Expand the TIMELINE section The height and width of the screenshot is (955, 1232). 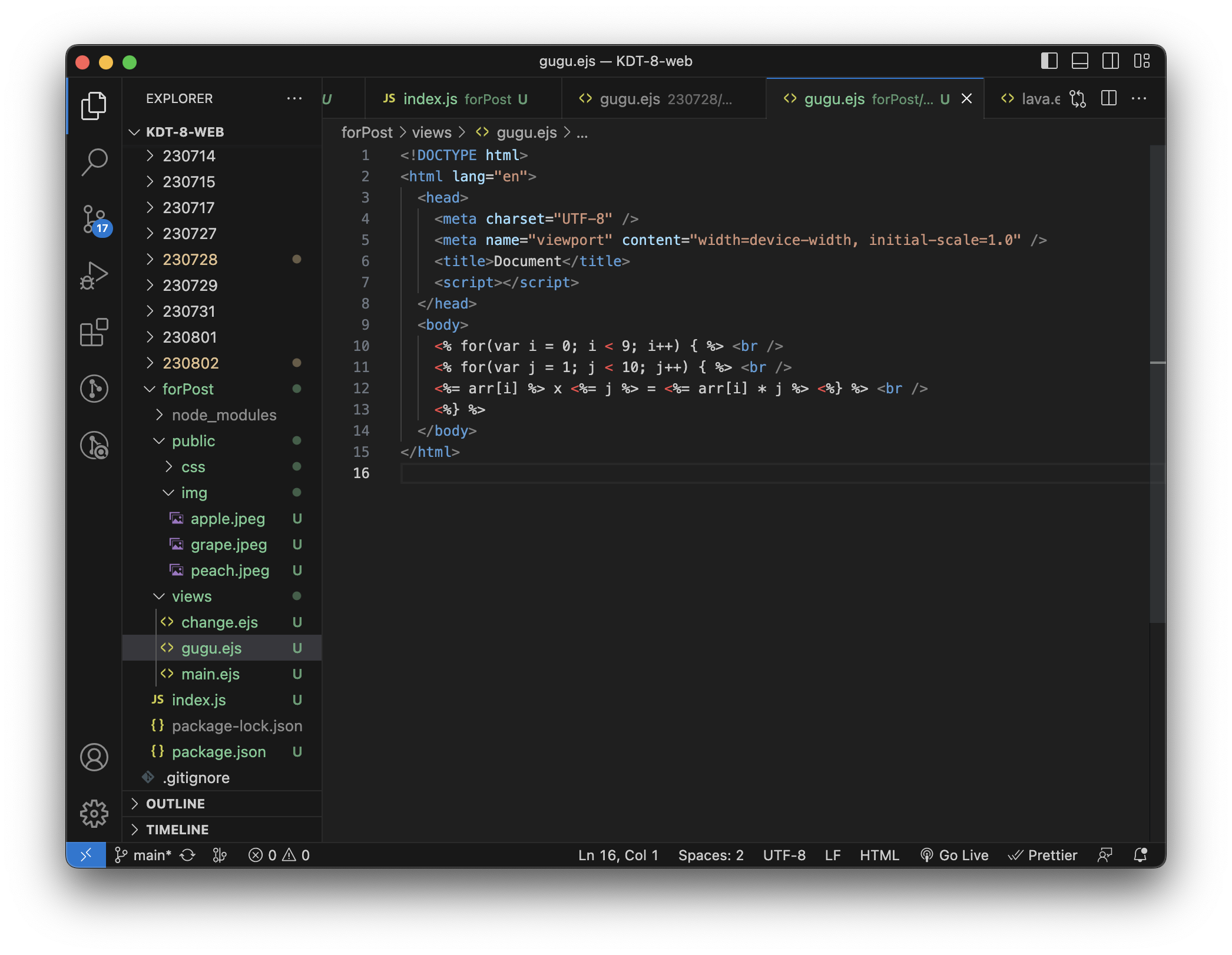222,830
